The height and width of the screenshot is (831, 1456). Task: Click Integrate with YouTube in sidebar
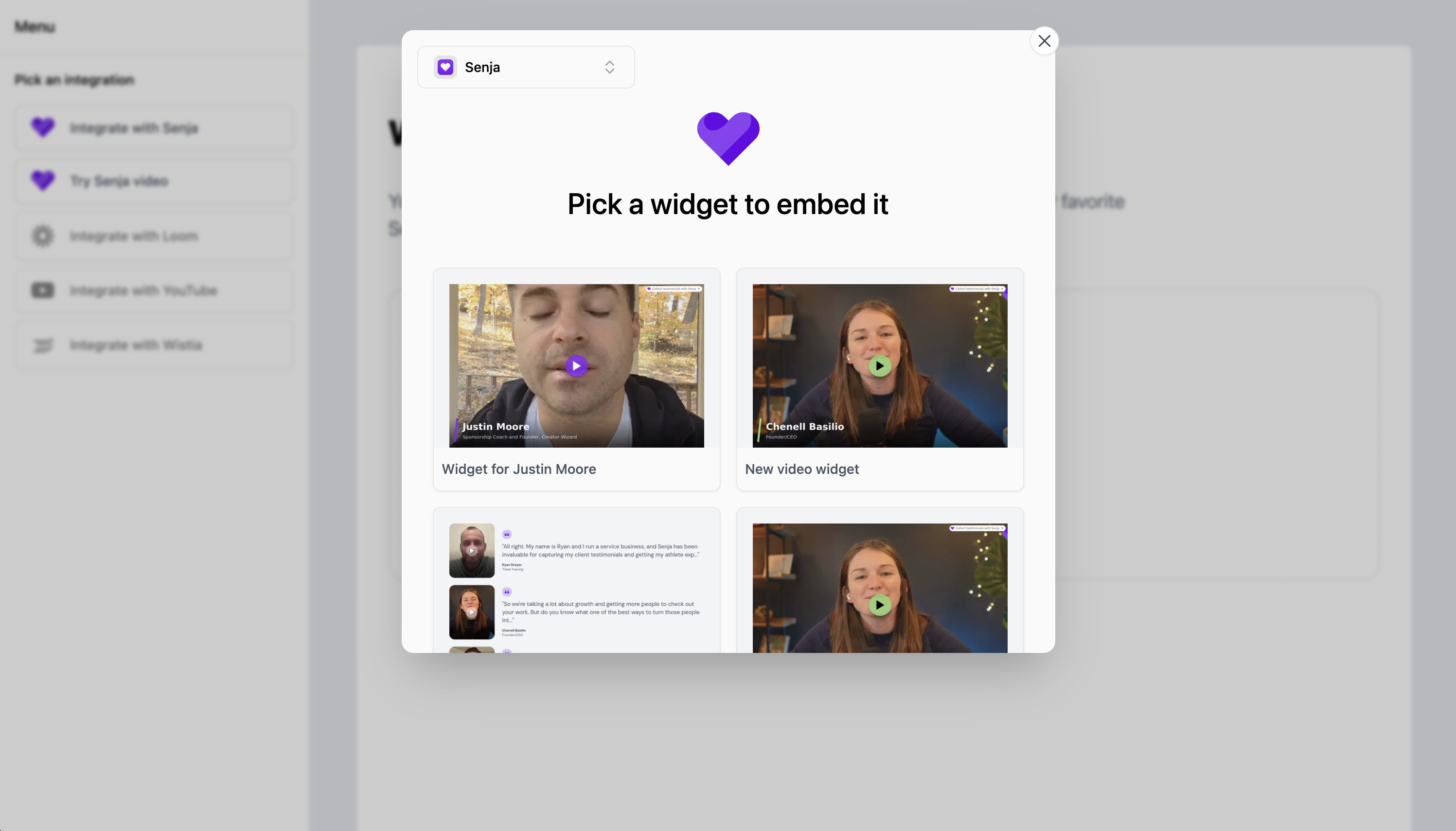154,290
